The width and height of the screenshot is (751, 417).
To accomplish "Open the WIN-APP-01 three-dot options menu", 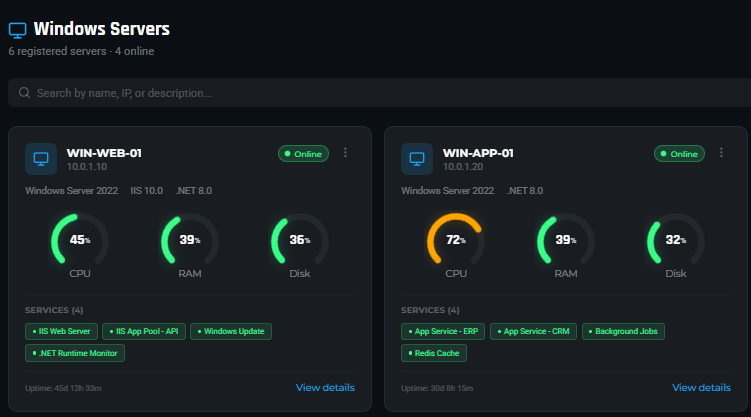I will (x=721, y=153).
